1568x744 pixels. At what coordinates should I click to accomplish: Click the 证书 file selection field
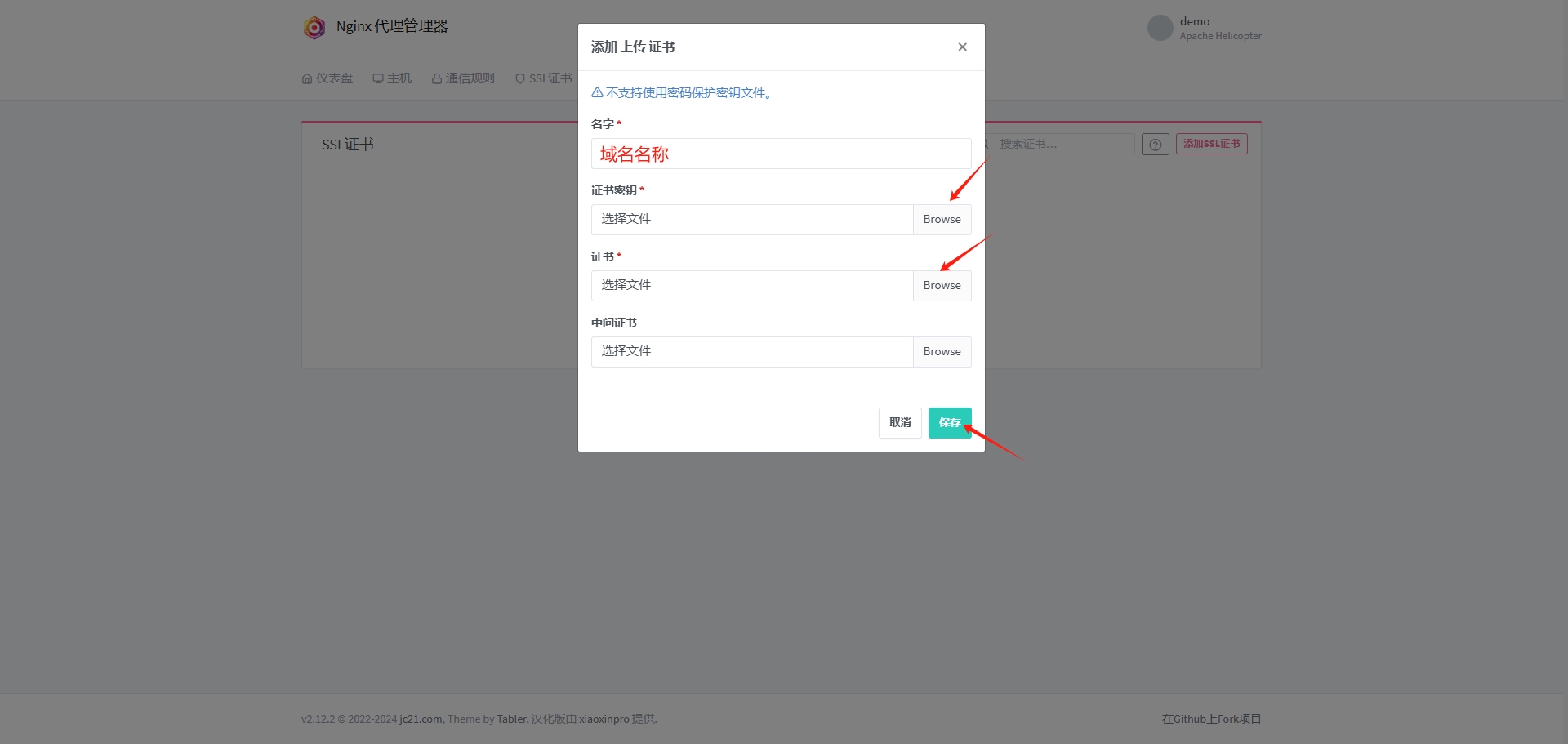[752, 285]
